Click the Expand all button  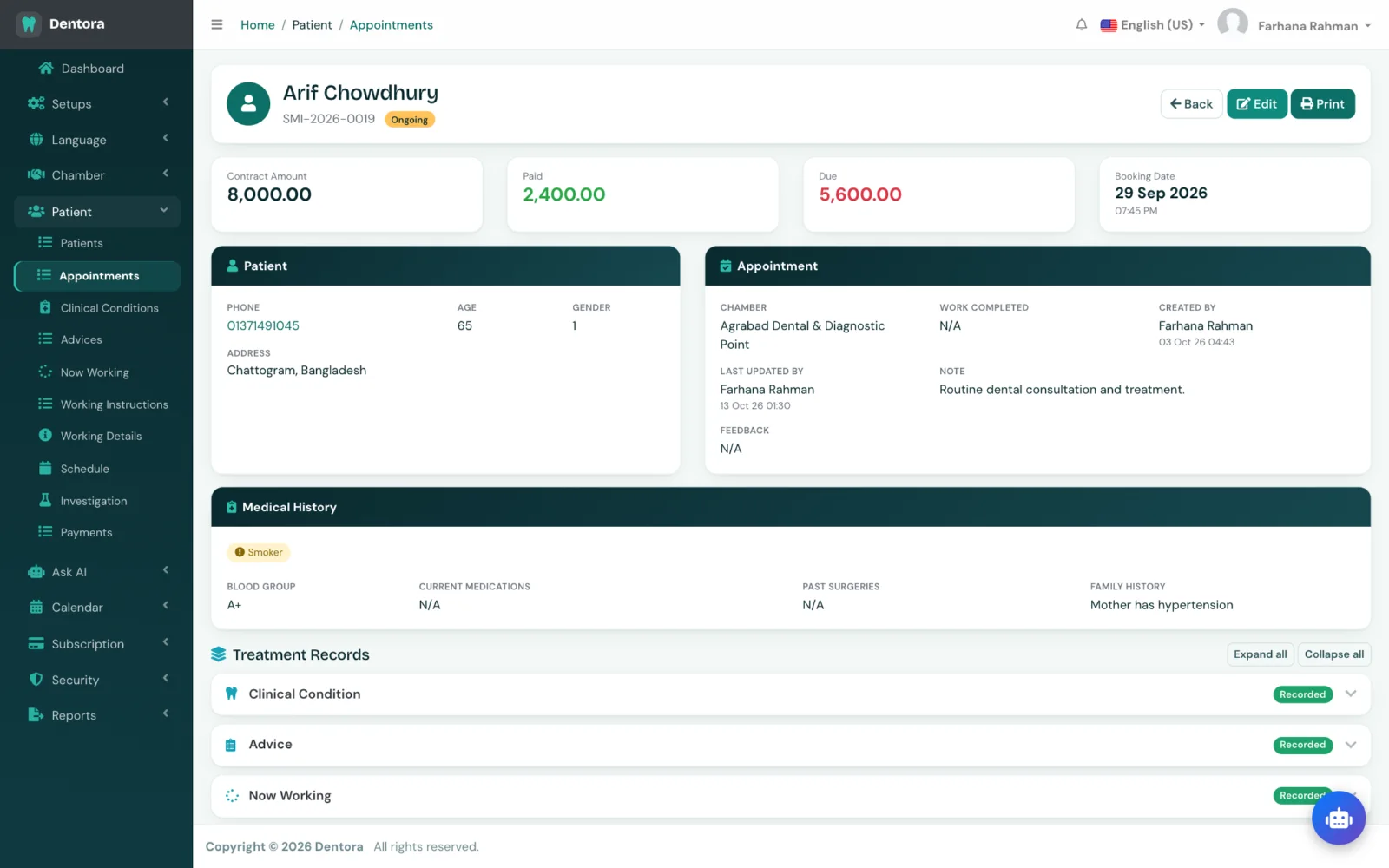pos(1260,654)
